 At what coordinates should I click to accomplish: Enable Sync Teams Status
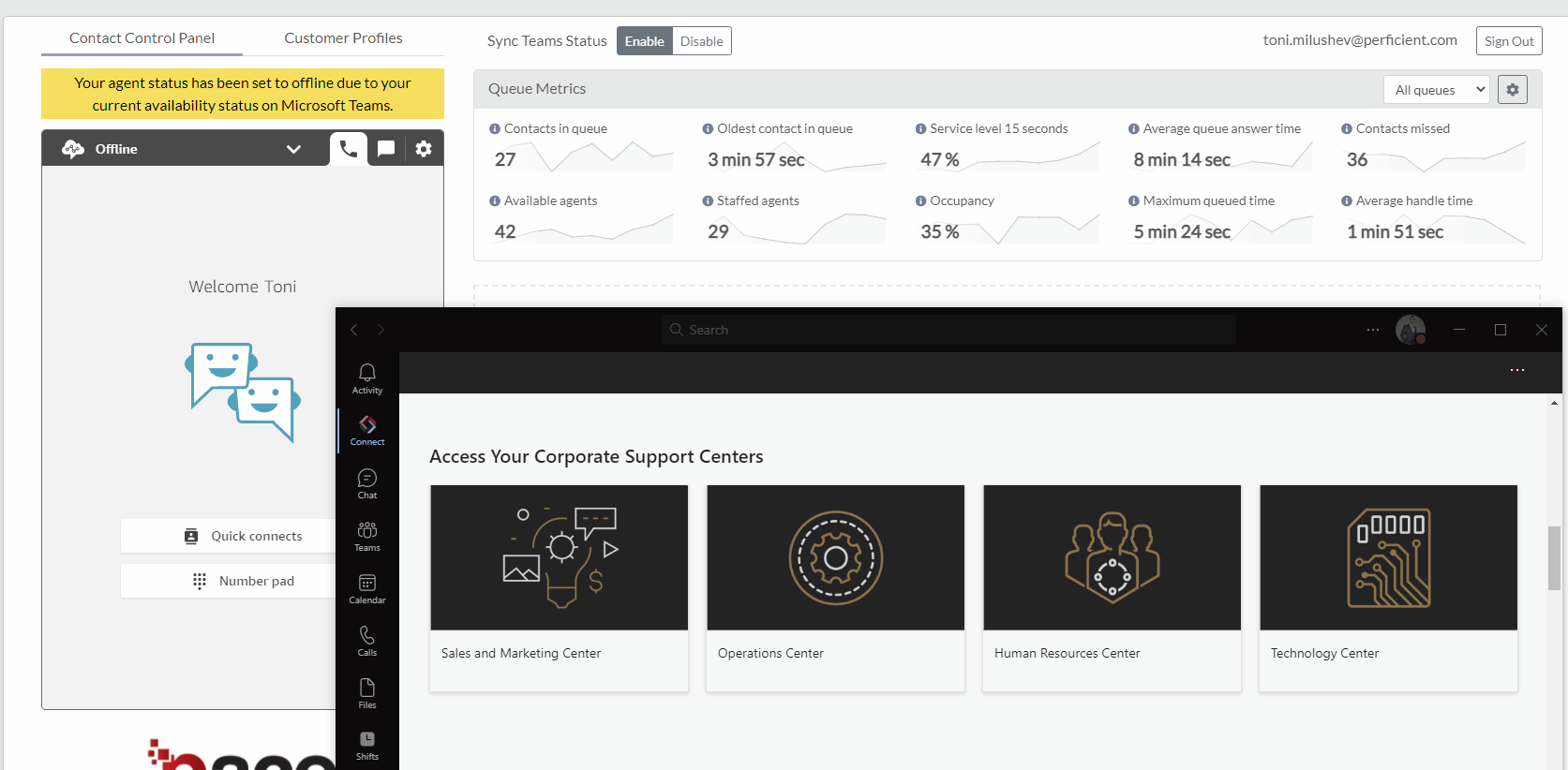tap(645, 41)
